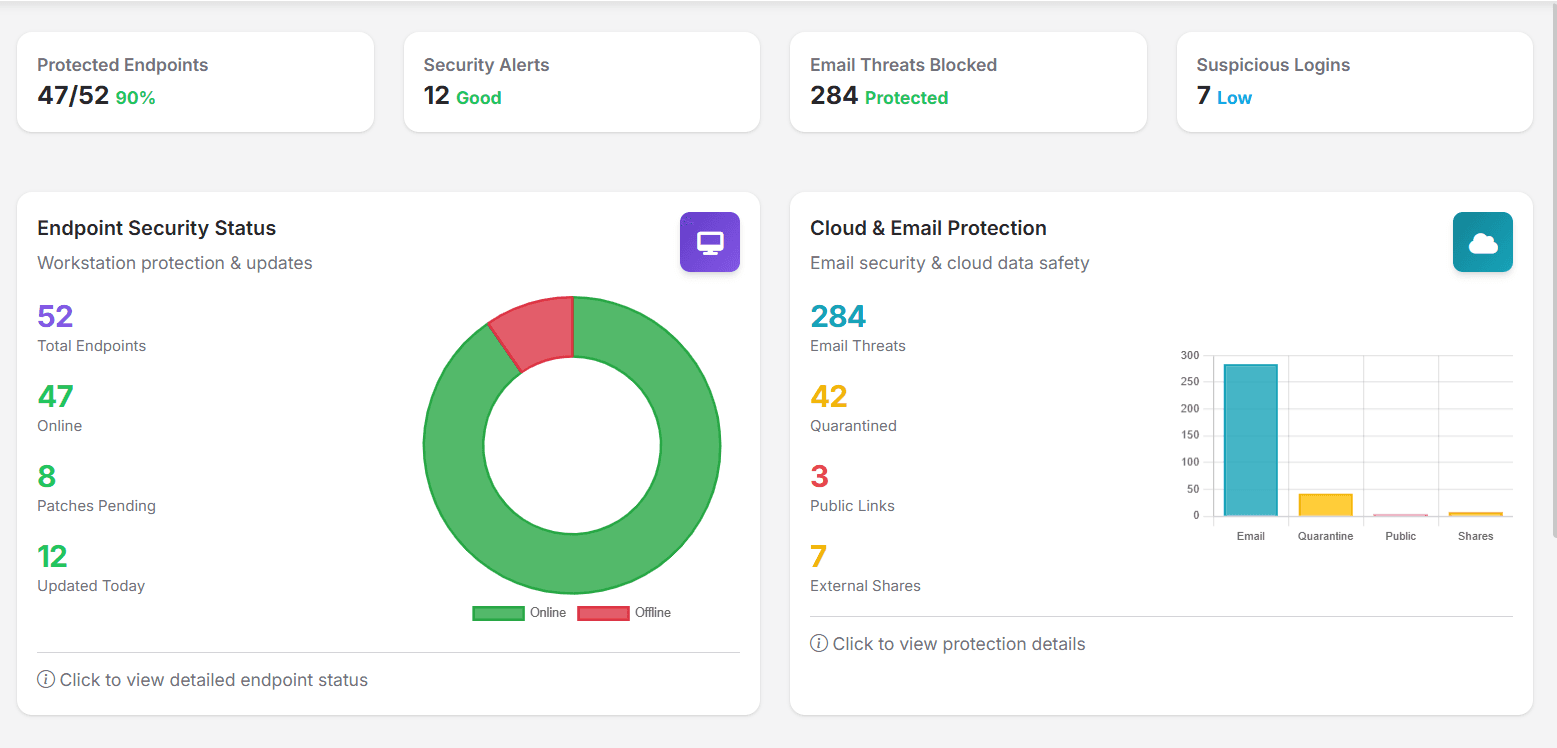Open detailed endpoint status via its link

214,679
